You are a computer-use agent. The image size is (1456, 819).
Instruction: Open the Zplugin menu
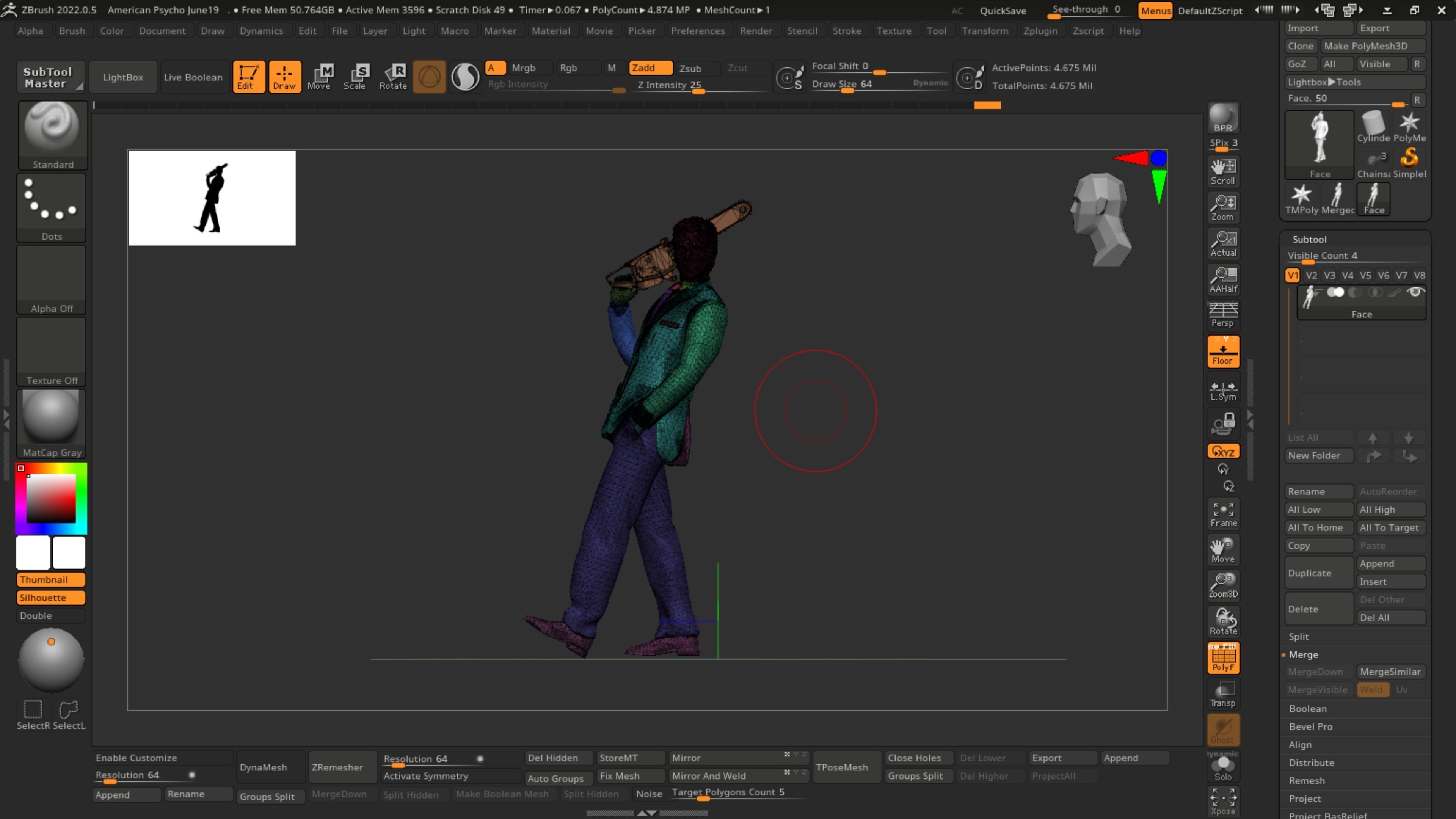(x=1040, y=31)
